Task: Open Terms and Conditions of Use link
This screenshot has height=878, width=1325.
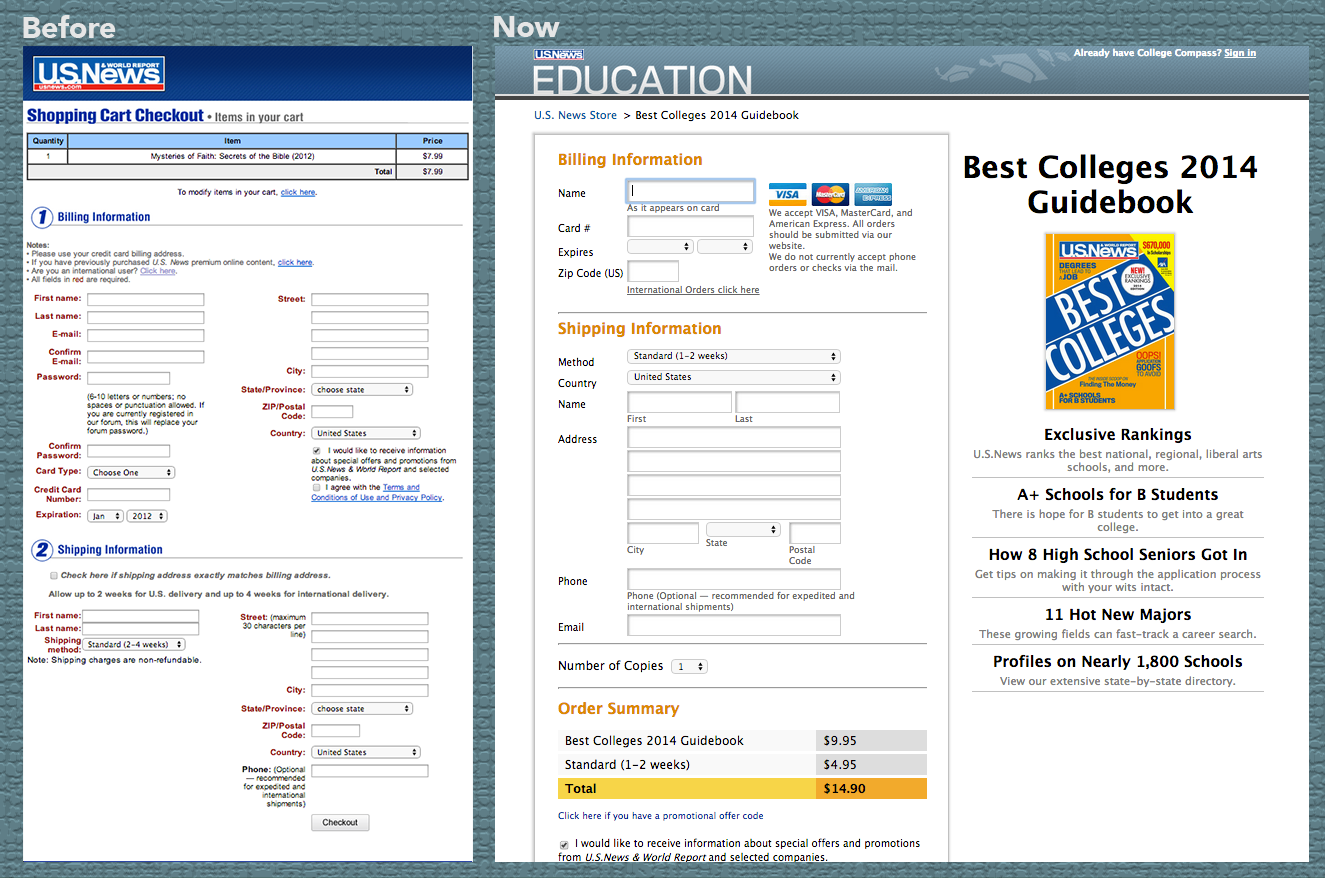Action: [377, 493]
